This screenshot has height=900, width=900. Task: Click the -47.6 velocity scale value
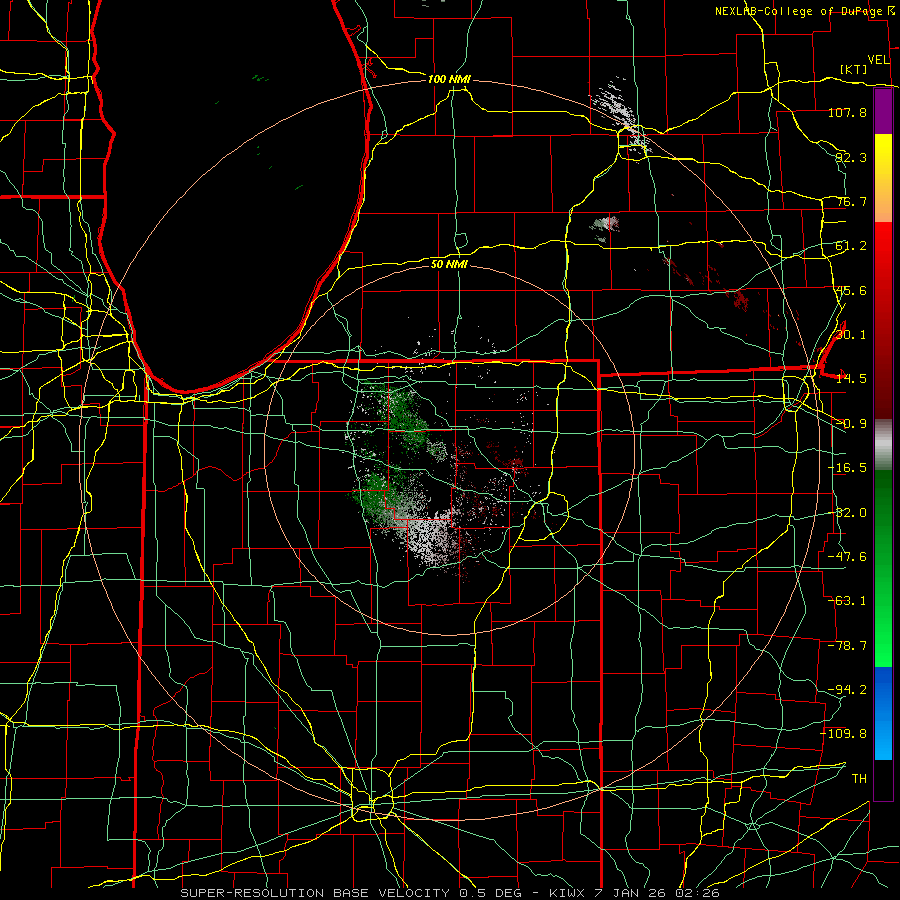pos(847,557)
